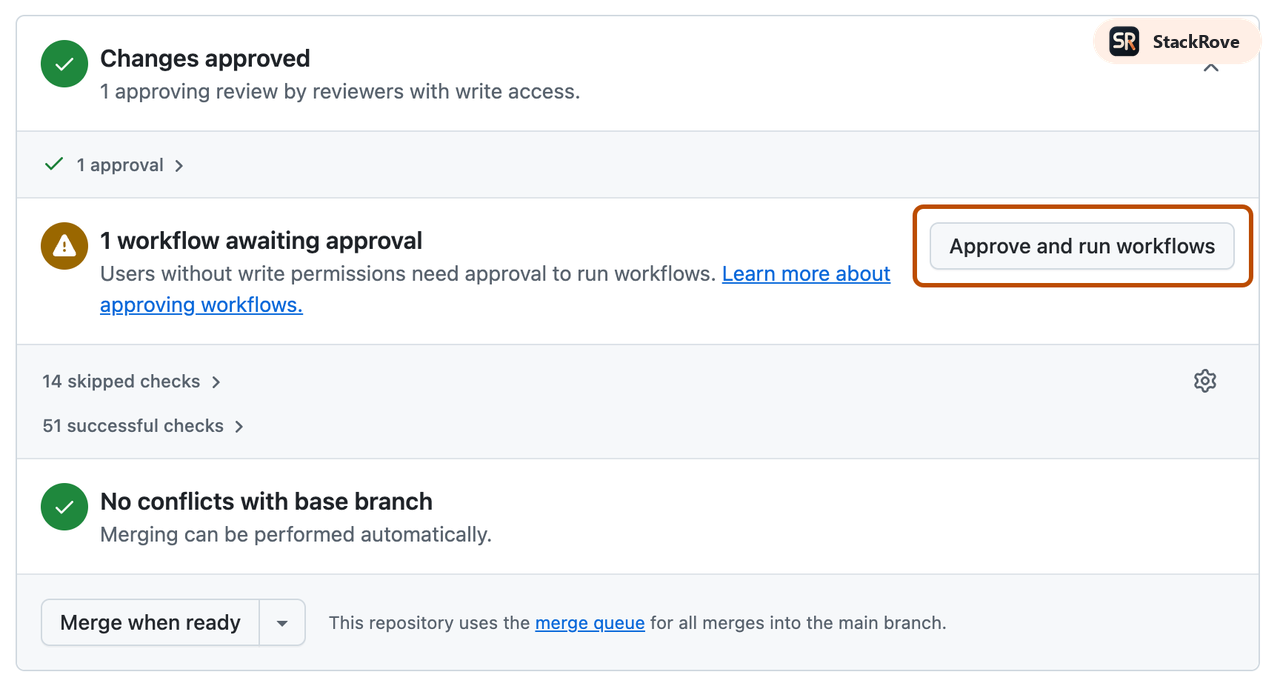Click the yellow workflow warning triangle icon

[63, 245]
